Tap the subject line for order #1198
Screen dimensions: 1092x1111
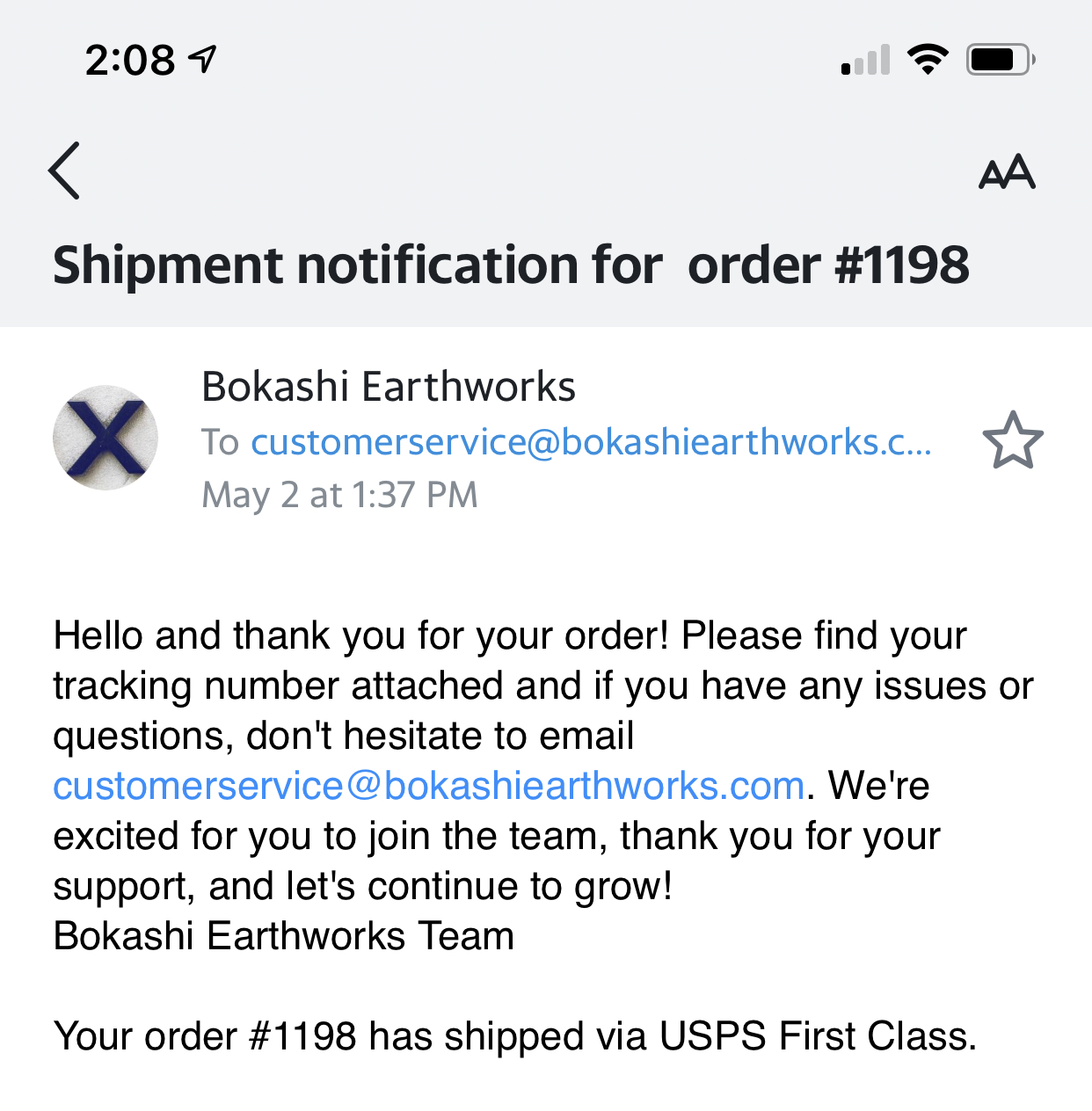(x=511, y=265)
